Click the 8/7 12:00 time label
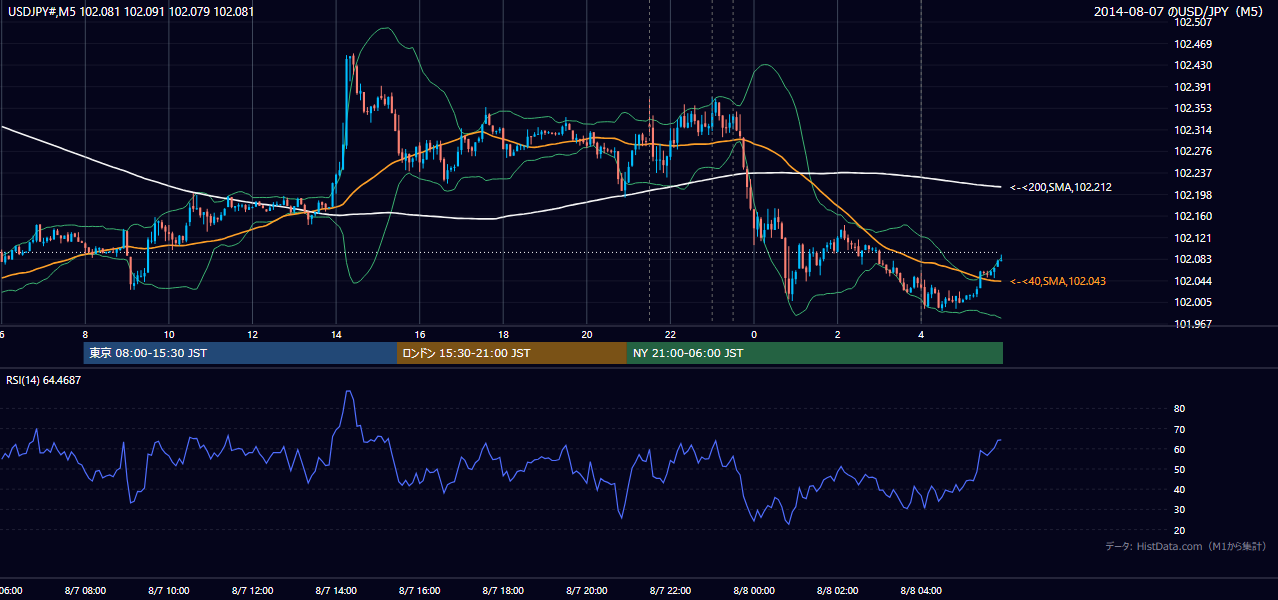This screenshot has width=1278, height=600. pyautogui.click(x=252, y=591)
